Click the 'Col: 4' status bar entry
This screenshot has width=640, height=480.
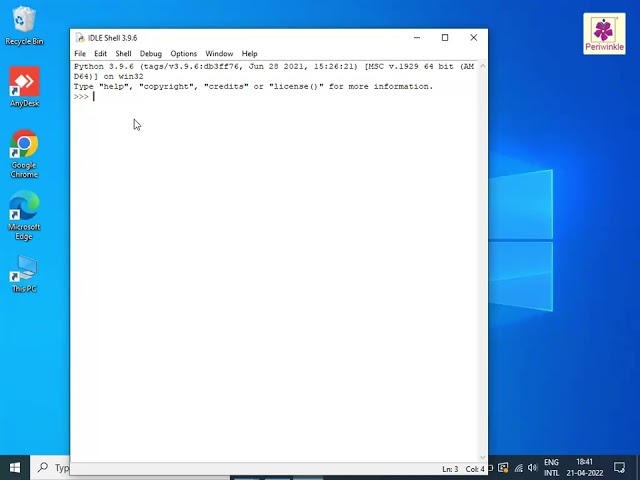(475, 469)
